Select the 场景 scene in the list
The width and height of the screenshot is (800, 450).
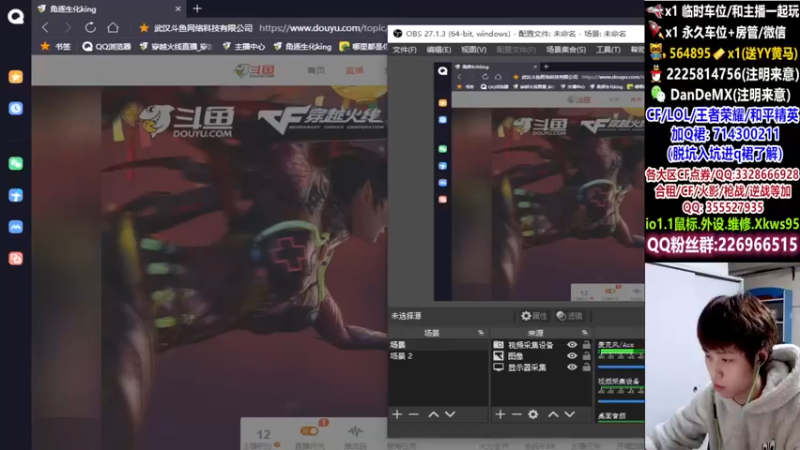pos(438,345)
